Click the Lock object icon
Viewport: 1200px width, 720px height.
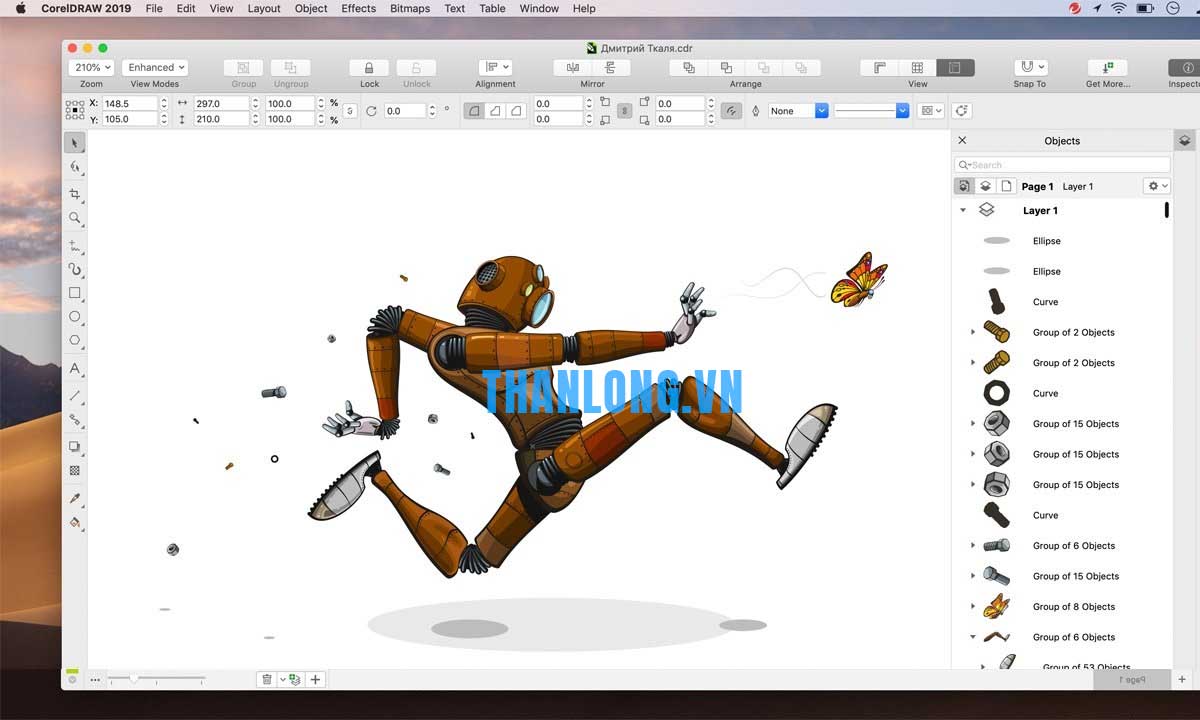pyautogui.click(x=369, y=68)
